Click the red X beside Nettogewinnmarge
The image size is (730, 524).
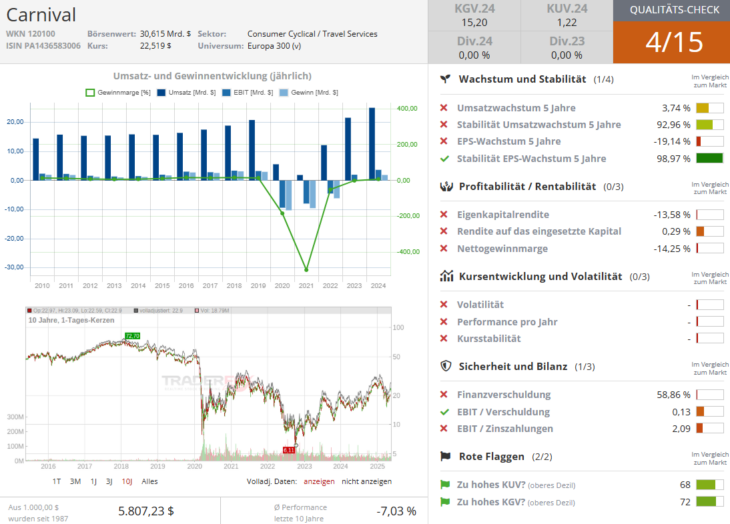pos(444,249)
